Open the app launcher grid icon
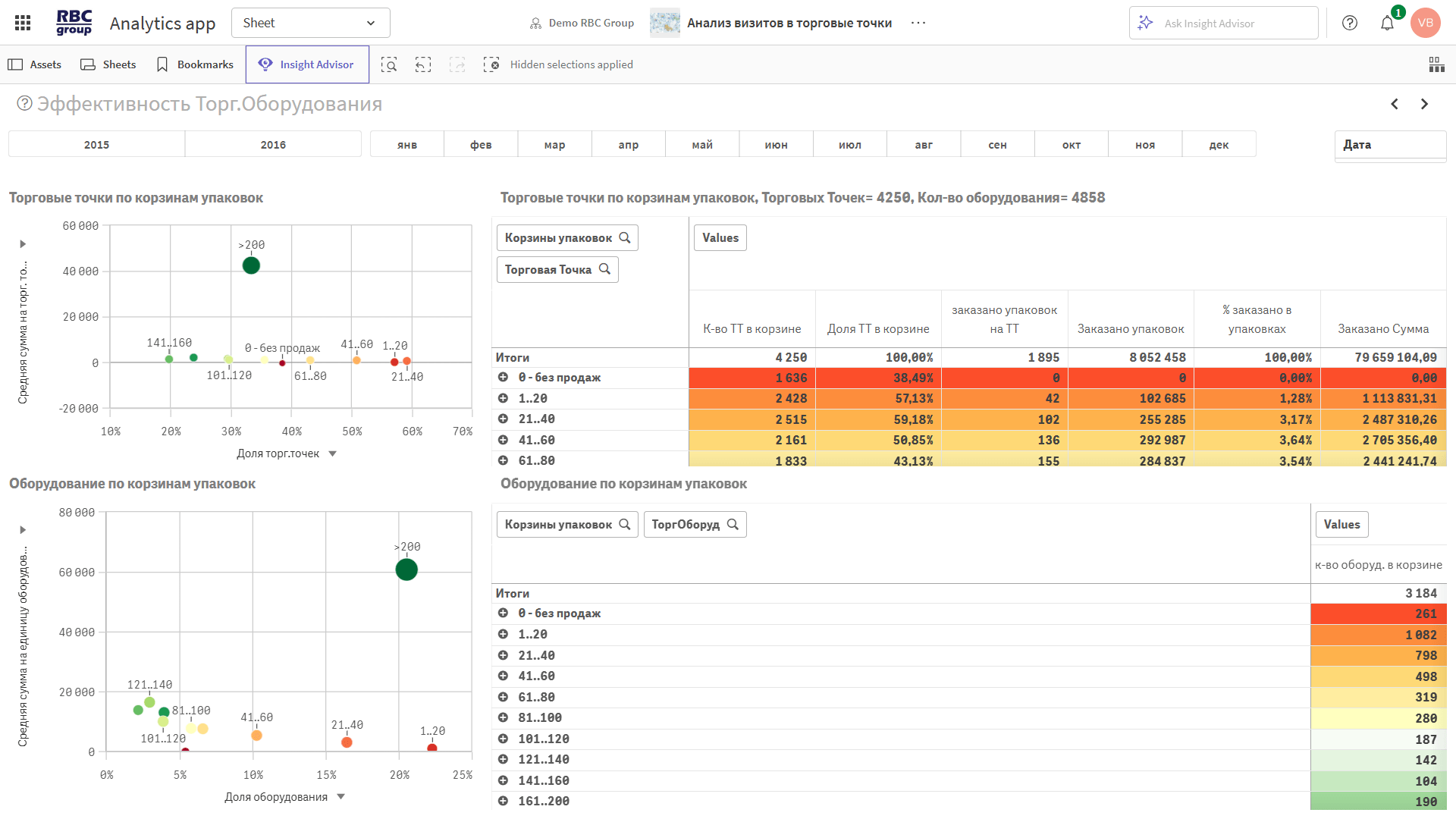The image size is (1456, 819). point(22,22)
